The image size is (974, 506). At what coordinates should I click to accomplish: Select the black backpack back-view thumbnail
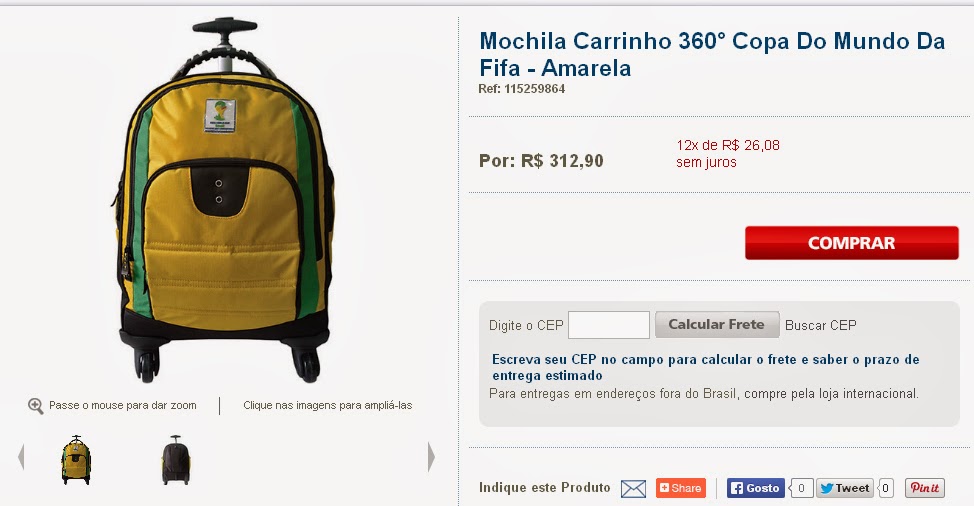(x=176, y=460)
